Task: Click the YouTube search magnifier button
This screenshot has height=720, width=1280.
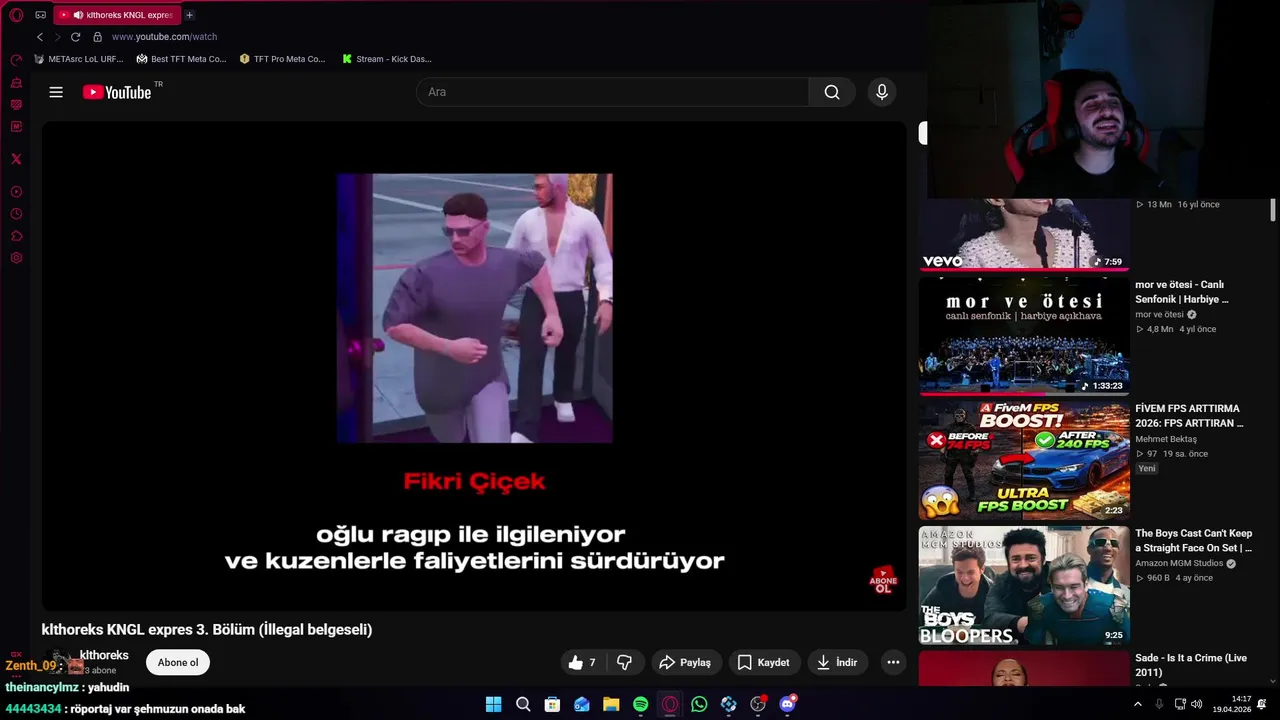Action: tap(832, 92)
